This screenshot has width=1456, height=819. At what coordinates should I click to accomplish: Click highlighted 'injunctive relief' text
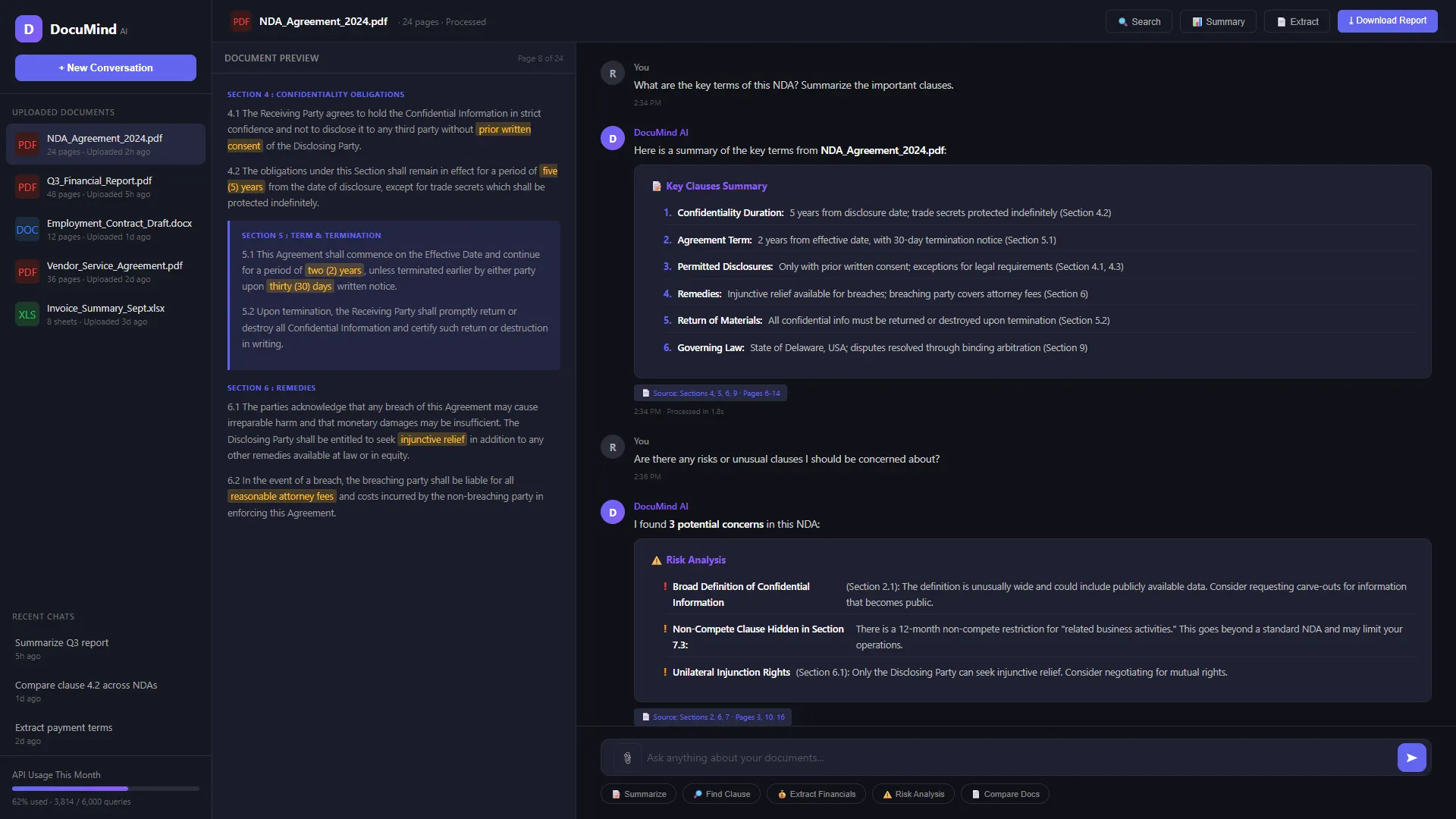(432, 440)
